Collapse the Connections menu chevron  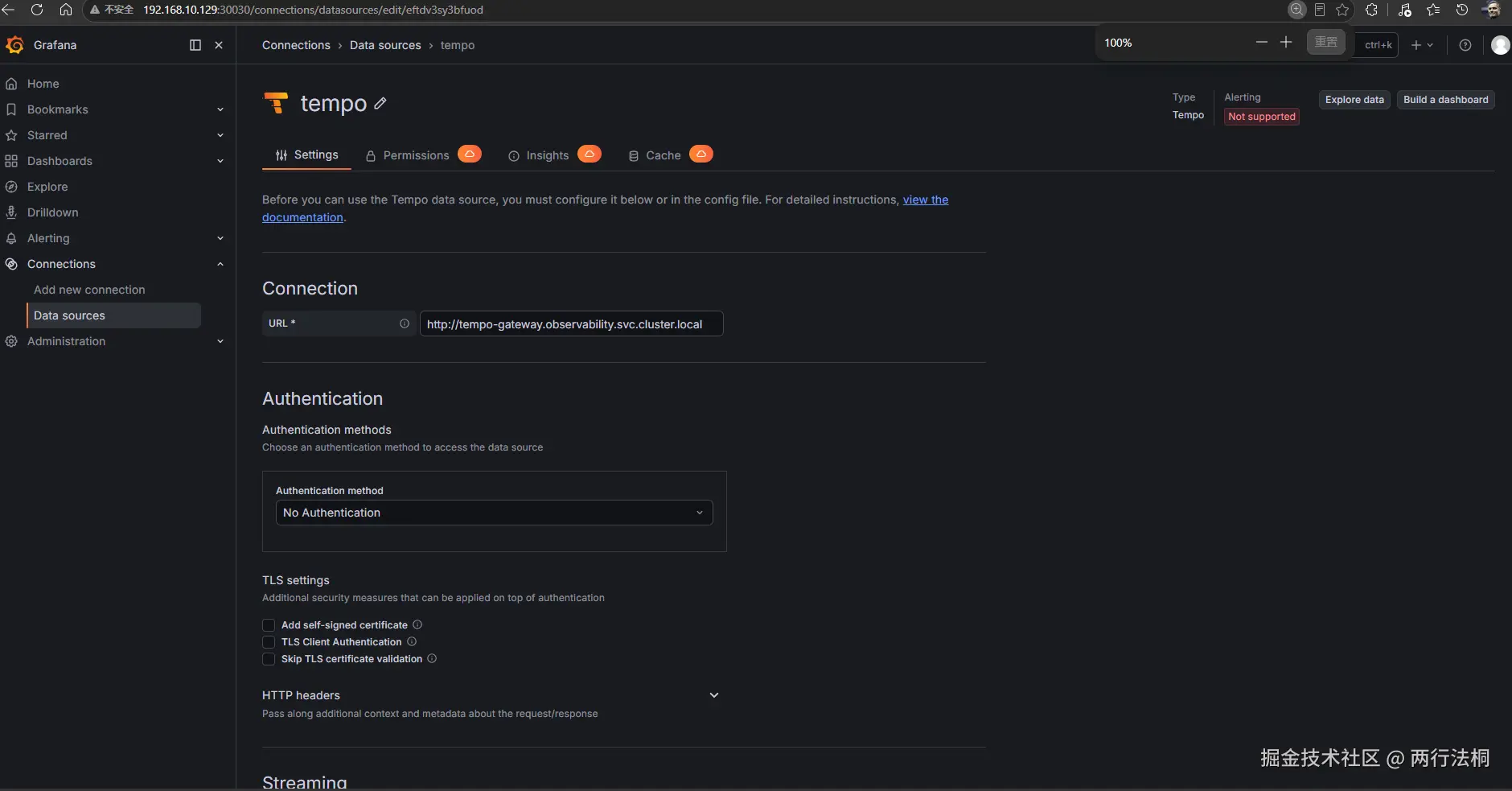pos(220,264)
